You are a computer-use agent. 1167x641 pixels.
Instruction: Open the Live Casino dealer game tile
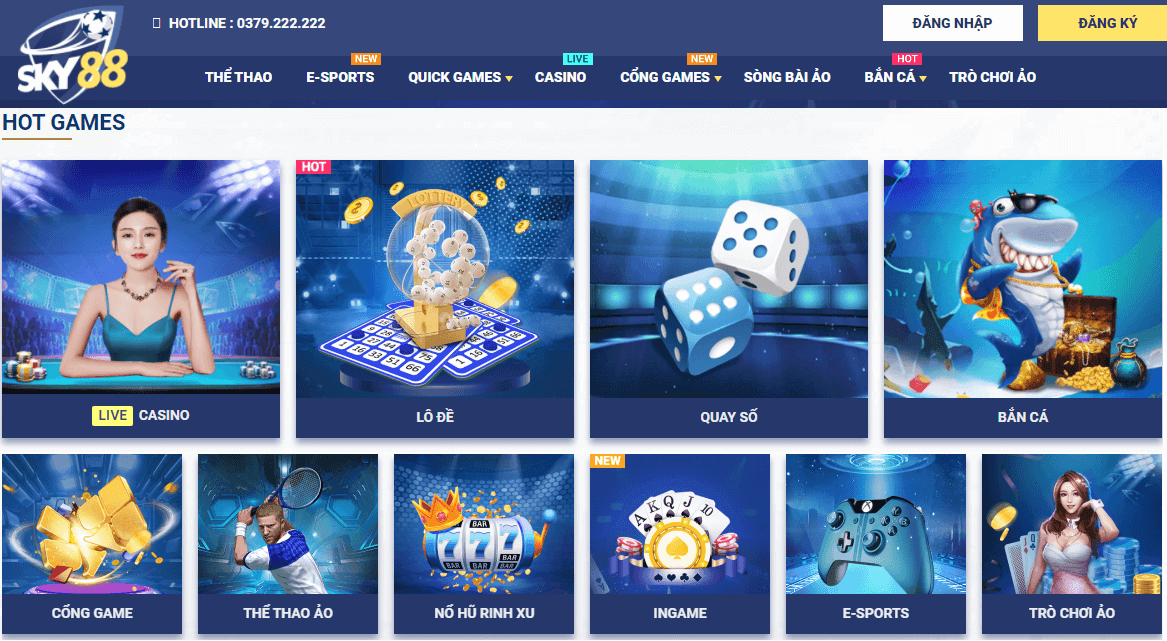[141, 299]
